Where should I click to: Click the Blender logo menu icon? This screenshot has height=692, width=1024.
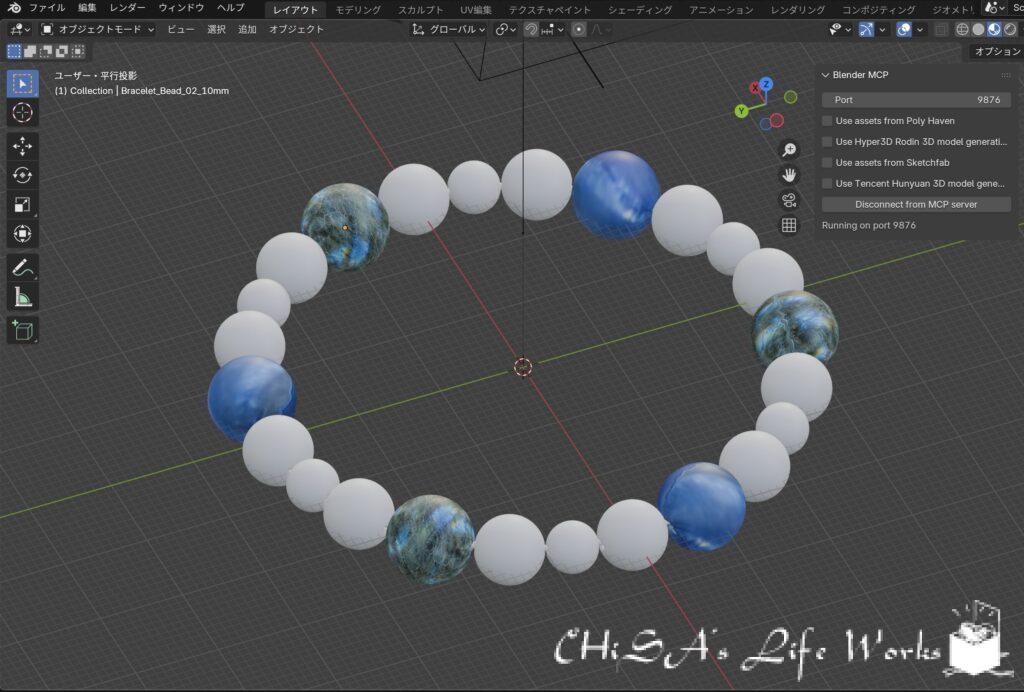coord(14,8)
